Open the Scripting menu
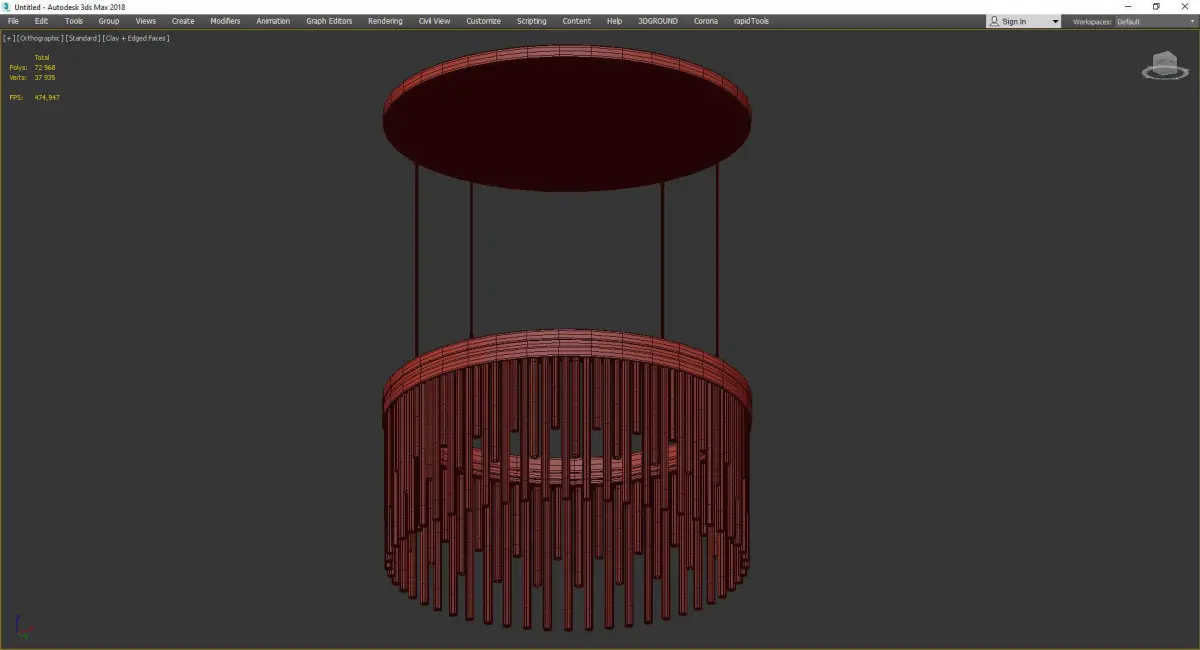Image resolution: width=1200 pixels, height=650 pixels. (x=532, y=21)
